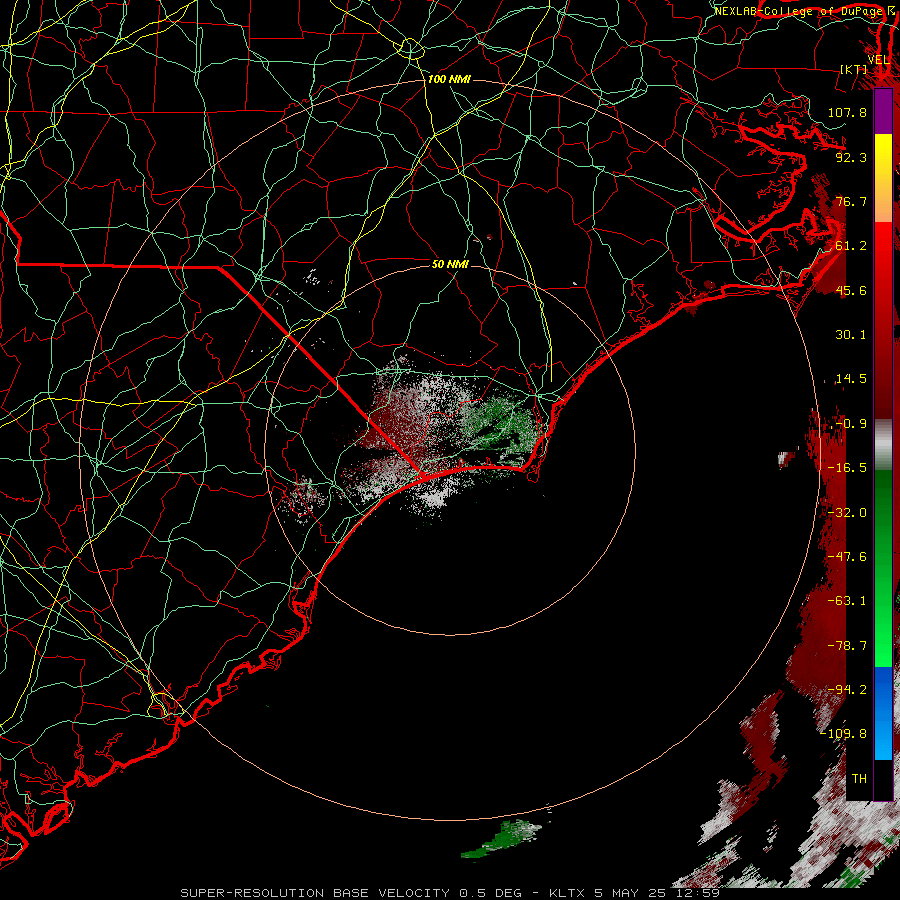Select the -109.8 legend value

click(x=843, y=734)
